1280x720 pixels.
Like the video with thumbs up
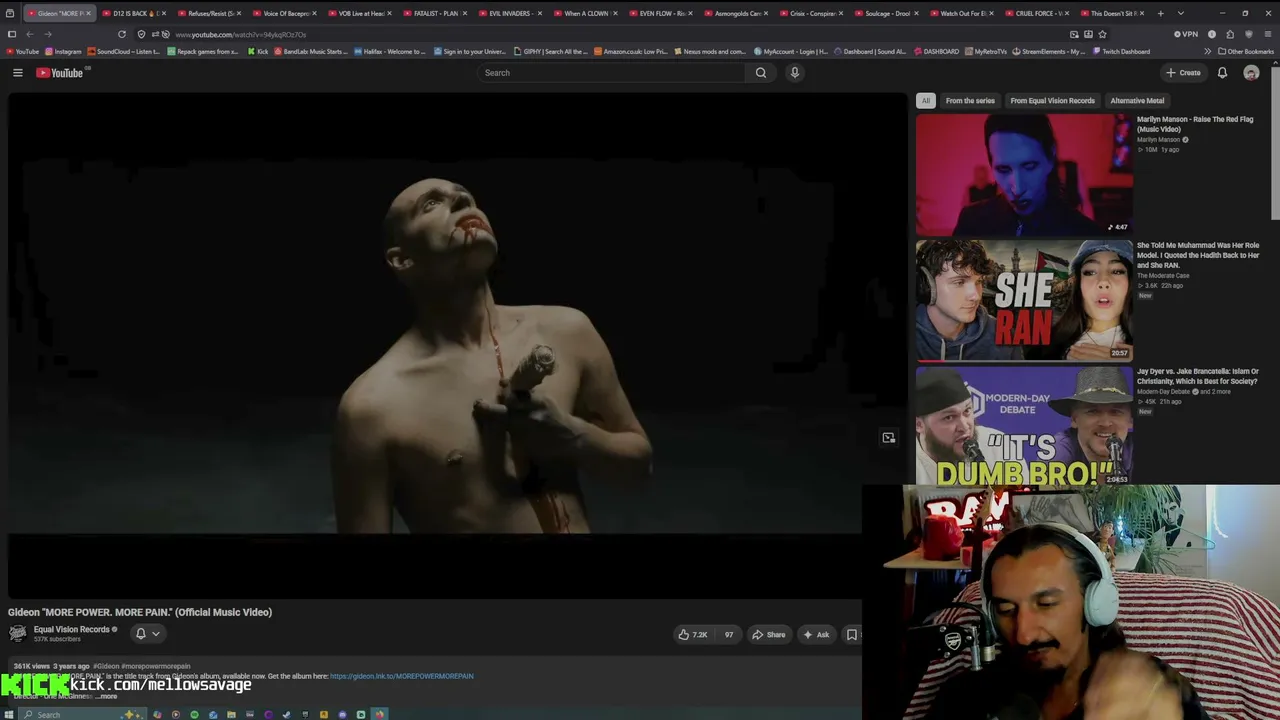coord(693,635)
